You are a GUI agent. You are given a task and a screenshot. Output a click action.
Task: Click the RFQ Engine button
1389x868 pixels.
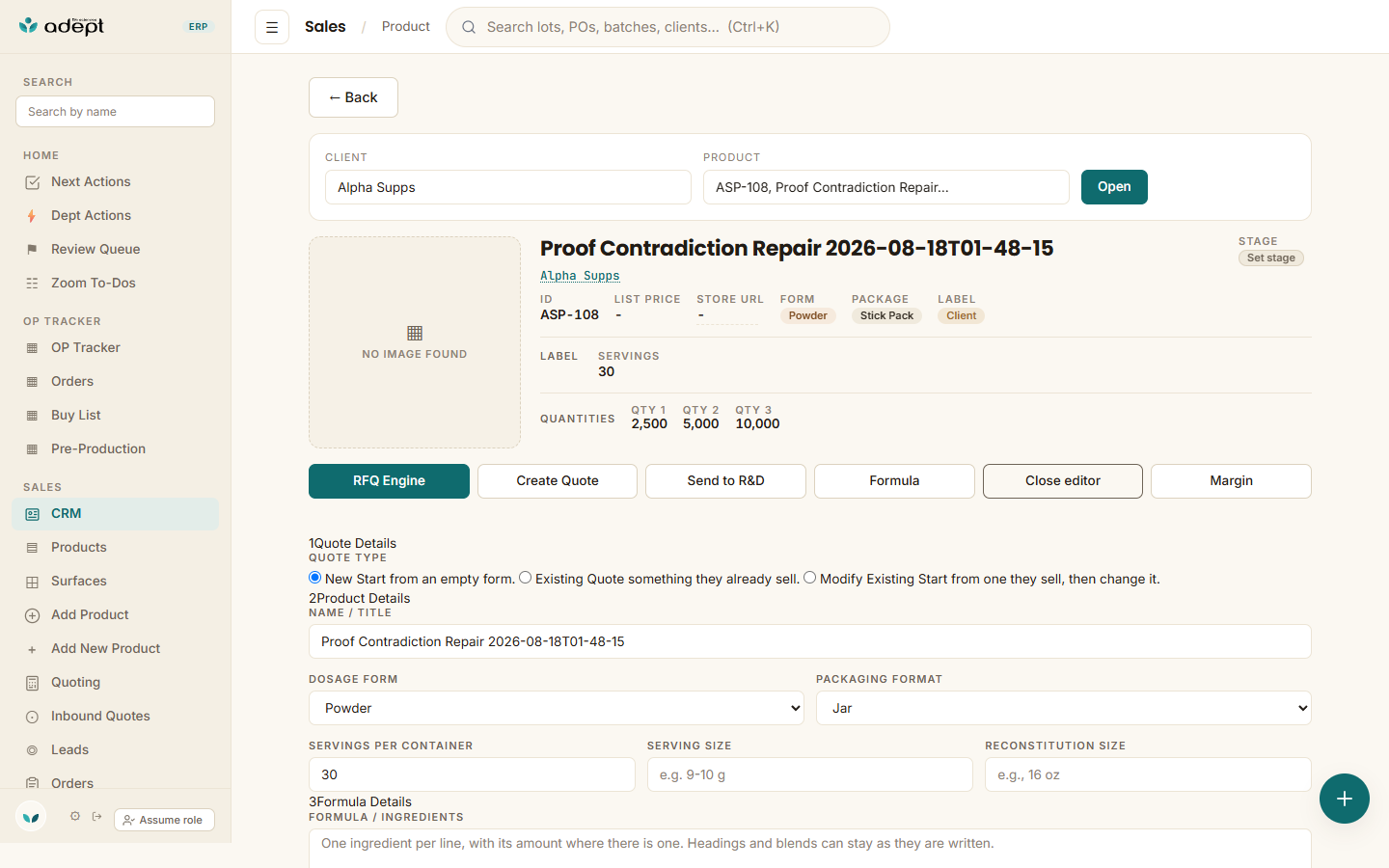tap(389, 481)
